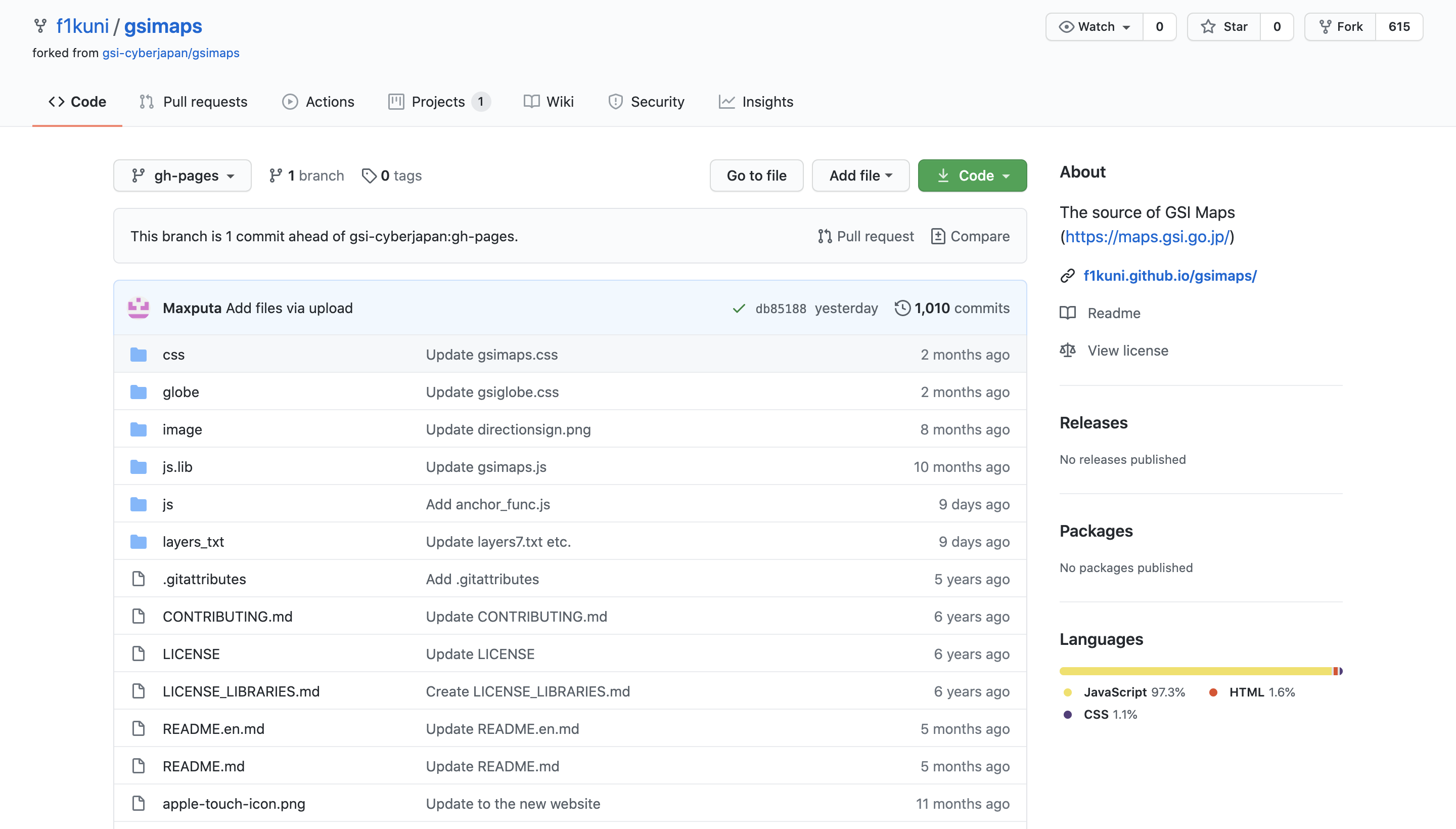Viewport: 1456px width, 829px height.
Task: Open the LICENSE file icon
Action: tap(138, 653)
